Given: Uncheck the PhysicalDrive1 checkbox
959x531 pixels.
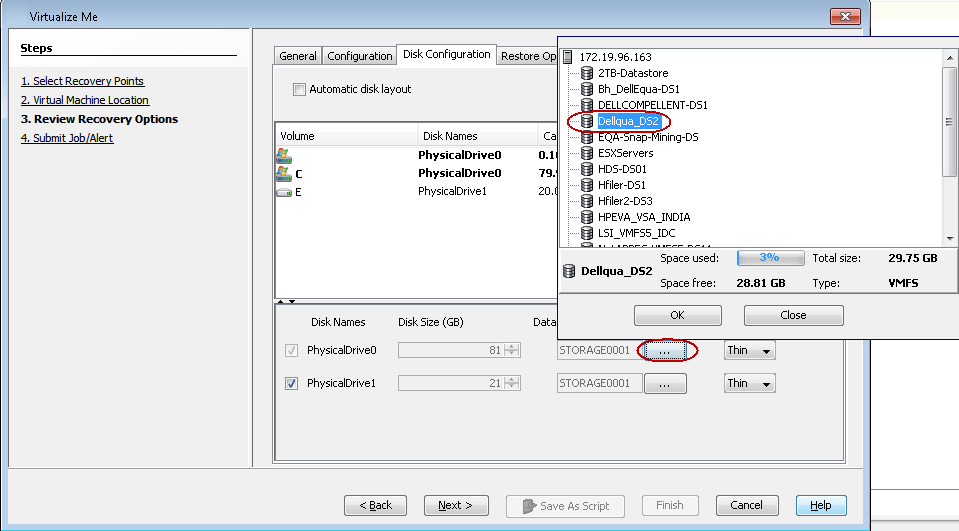Looking at the screenshot, I should click(291, 384).
